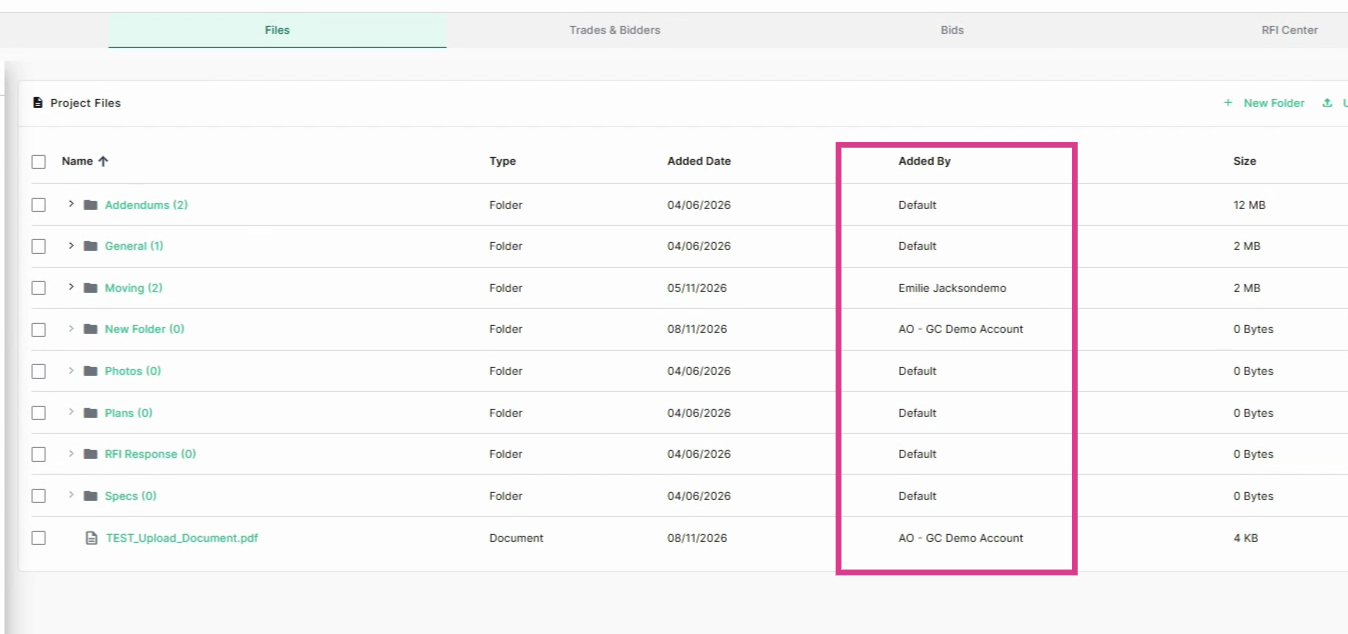
Task: Check the Moving folder checkbox
Action: pos(38,288)
